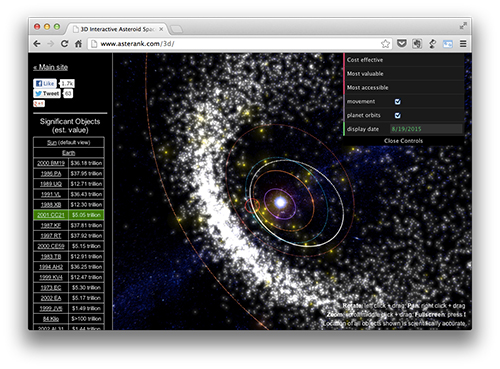Viewport: 500px width, 369px height.
Task: Close the 3D Interactive Asteroid tab
Action: point(161,29)
